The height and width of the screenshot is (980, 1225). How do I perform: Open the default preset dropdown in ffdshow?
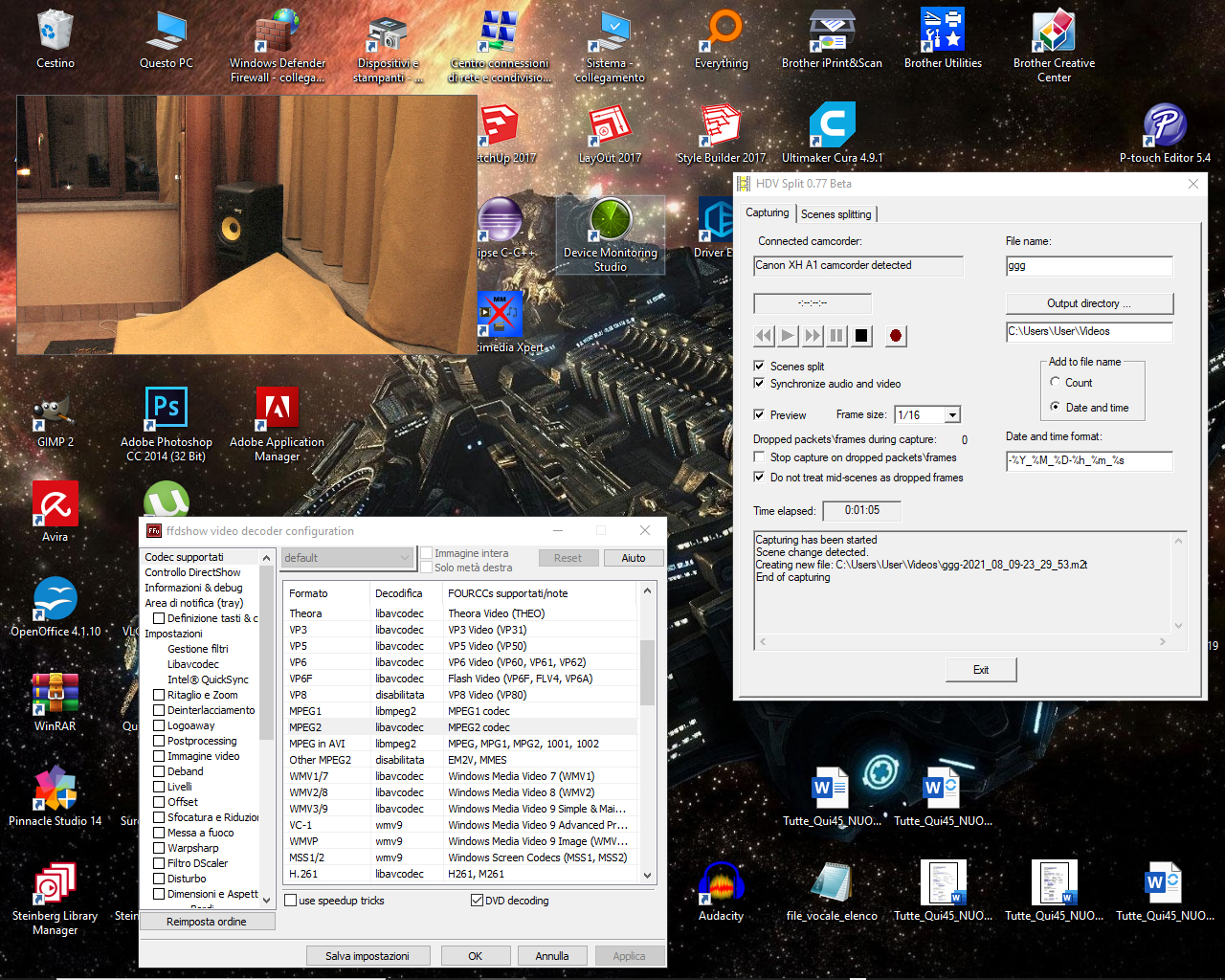347,558
